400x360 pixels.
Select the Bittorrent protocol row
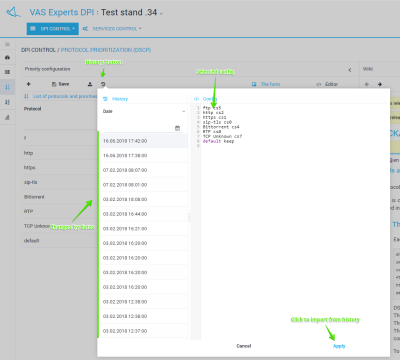(59, 197)
